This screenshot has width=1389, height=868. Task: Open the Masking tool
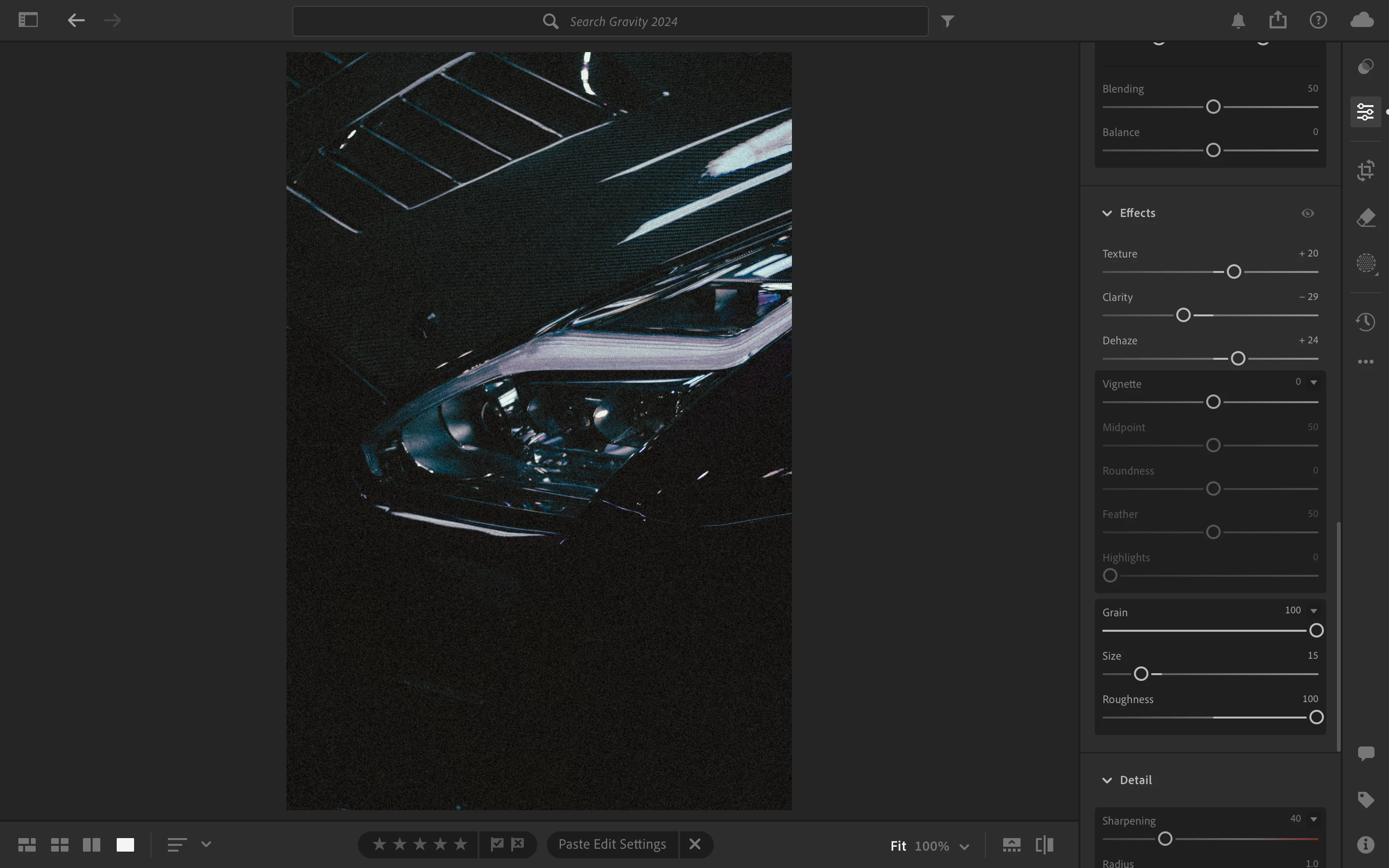pos(1365,263)
